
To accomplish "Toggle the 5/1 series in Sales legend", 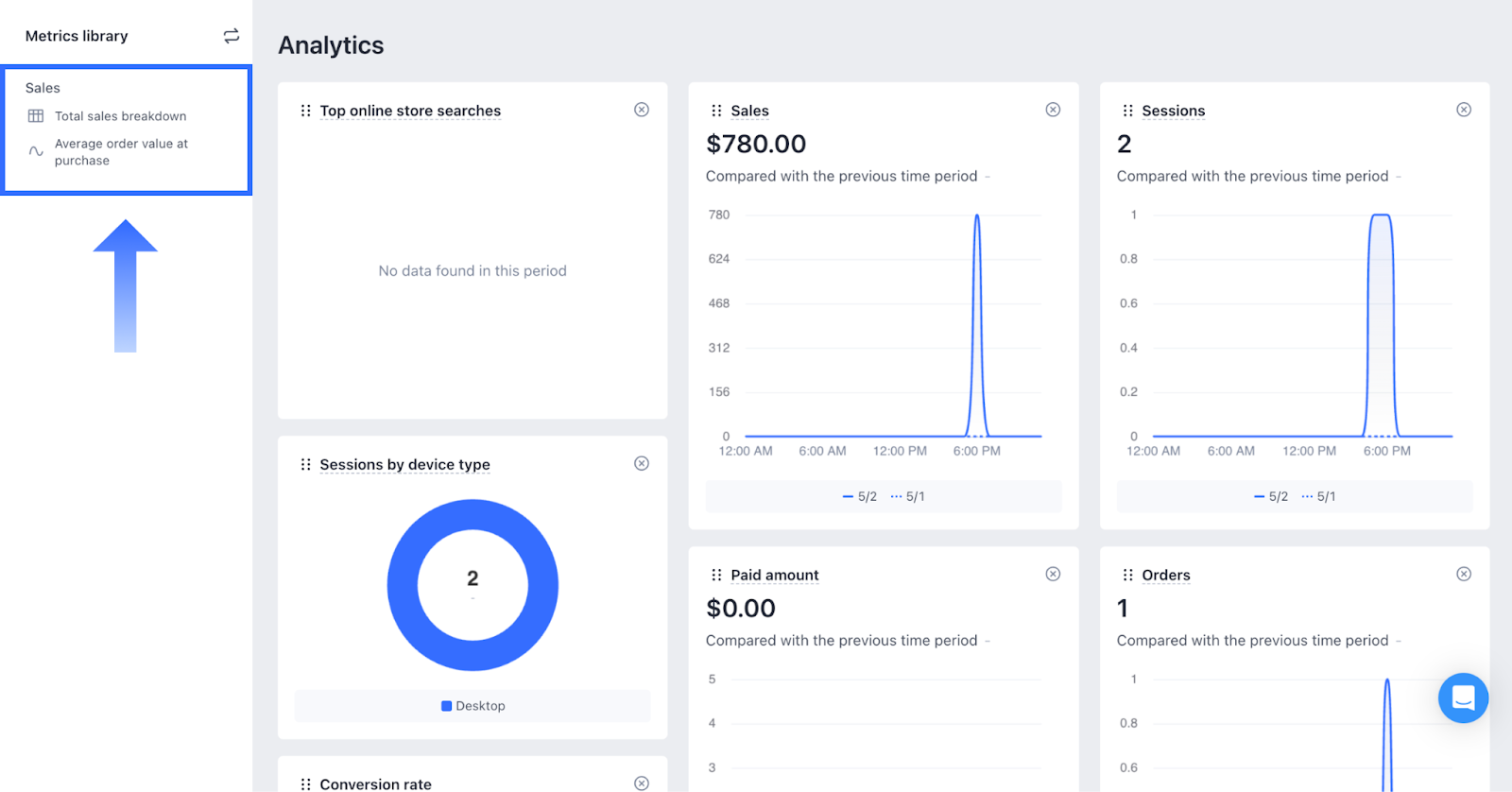I will (x=908, y=496).
